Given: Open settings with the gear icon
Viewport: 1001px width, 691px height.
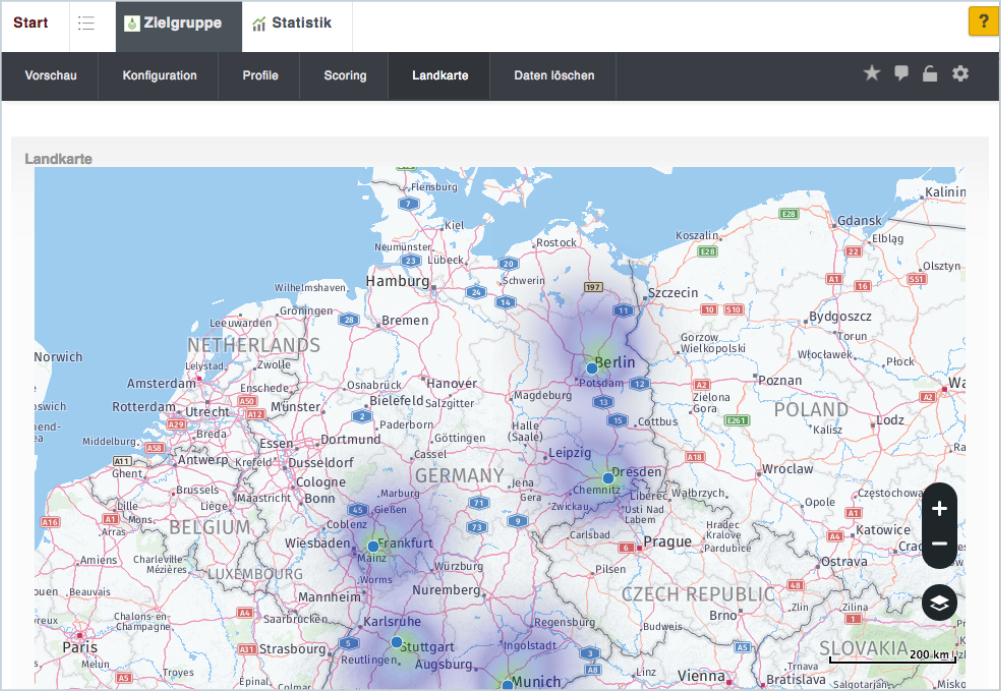Looking at the screenshot, I should [x=960, y=73].
